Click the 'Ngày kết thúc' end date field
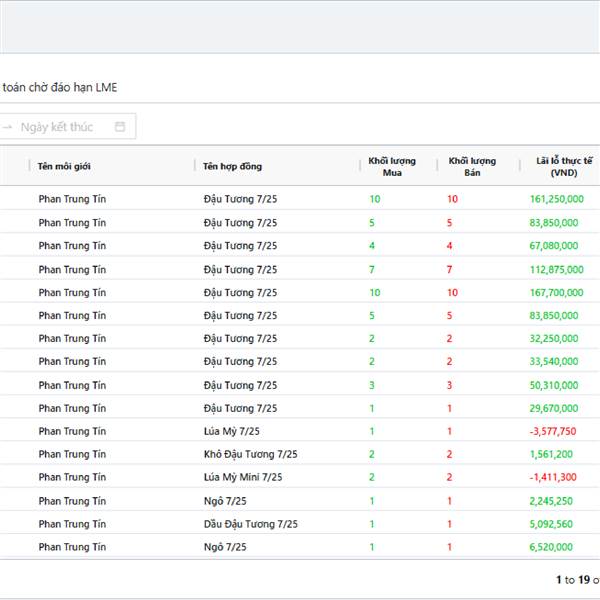The image size is (600, 600). click(57, 127)
